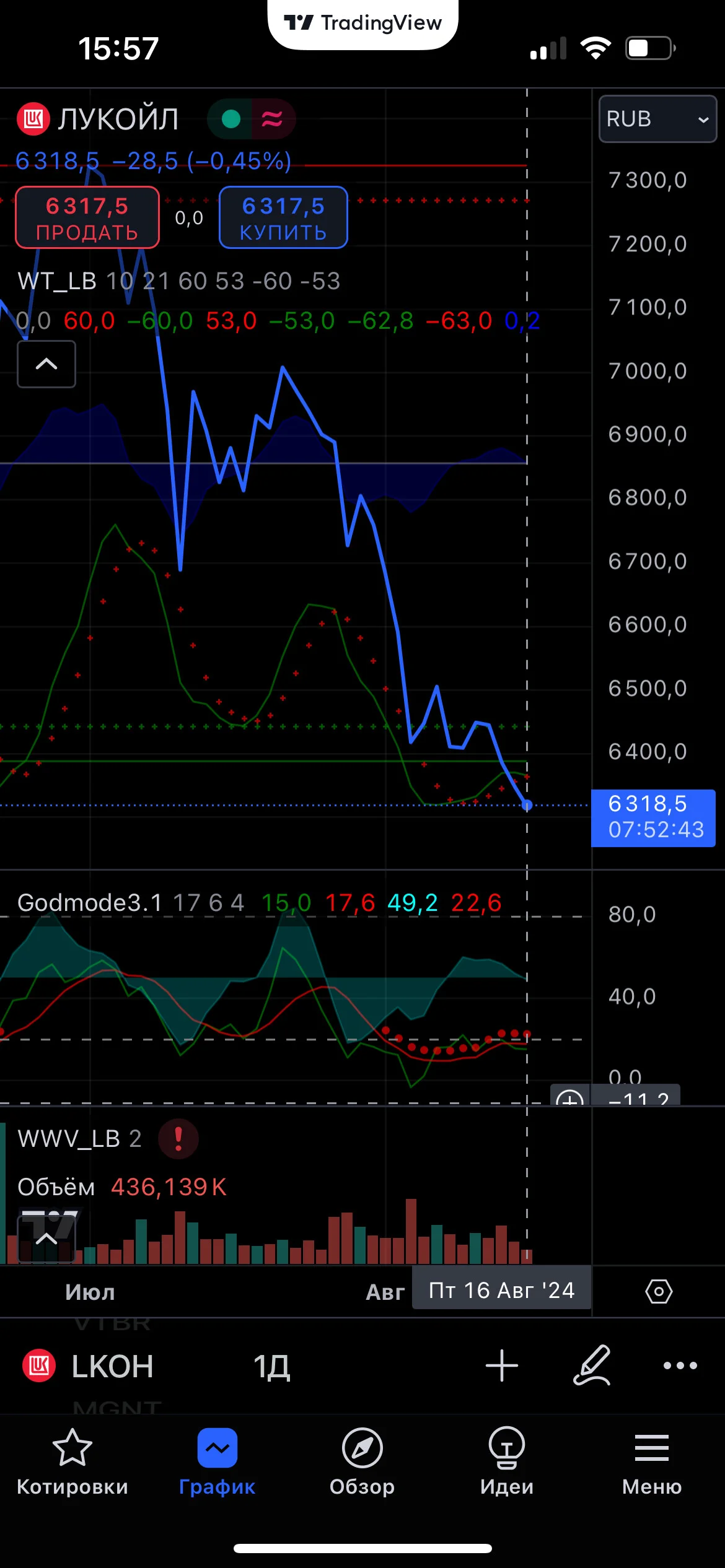Select the Godmode3.1 indicator label
Viewport: 725px width, 1568px height.
(90, 903)
